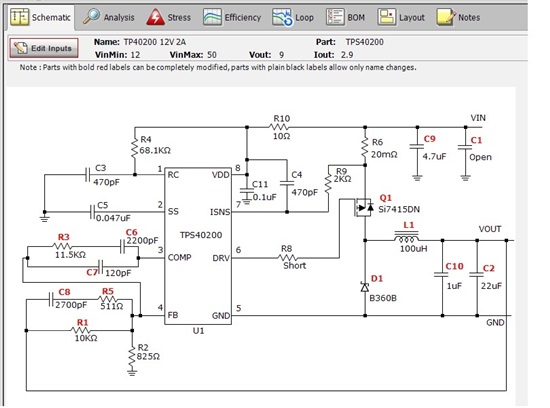Click the 120pF value of C7
Screen dimensions: 550x408
click(118, 273)
